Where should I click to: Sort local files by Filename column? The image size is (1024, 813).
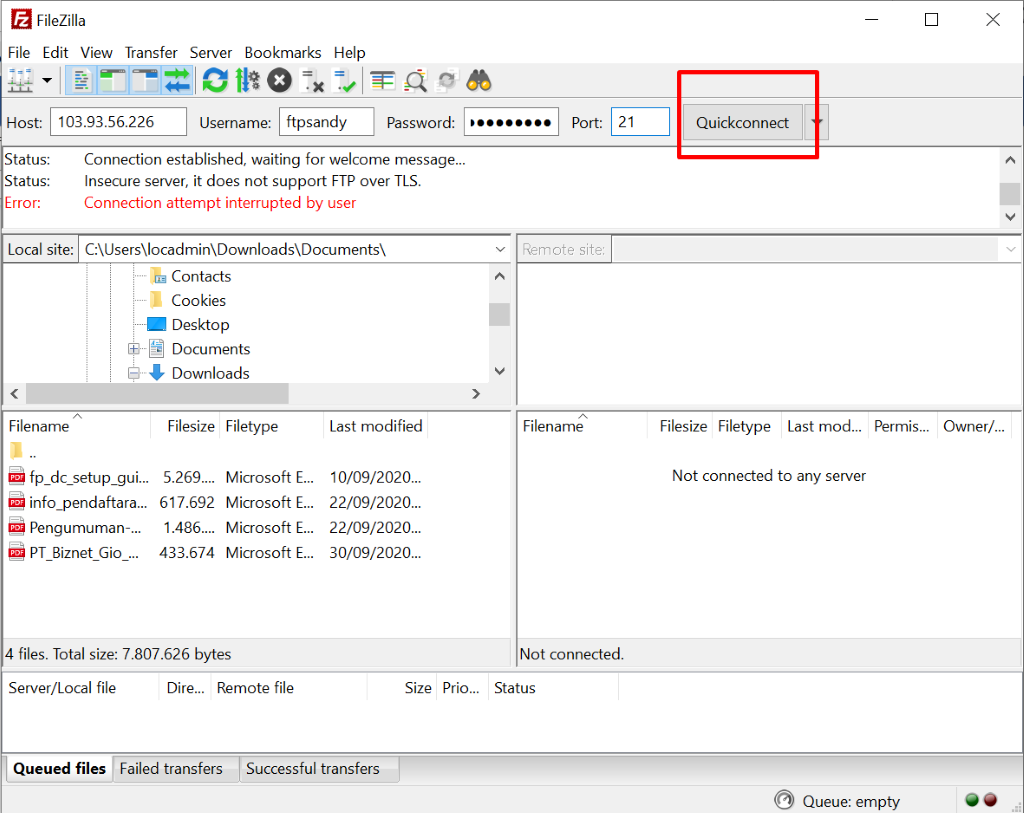tap(77, 426)
